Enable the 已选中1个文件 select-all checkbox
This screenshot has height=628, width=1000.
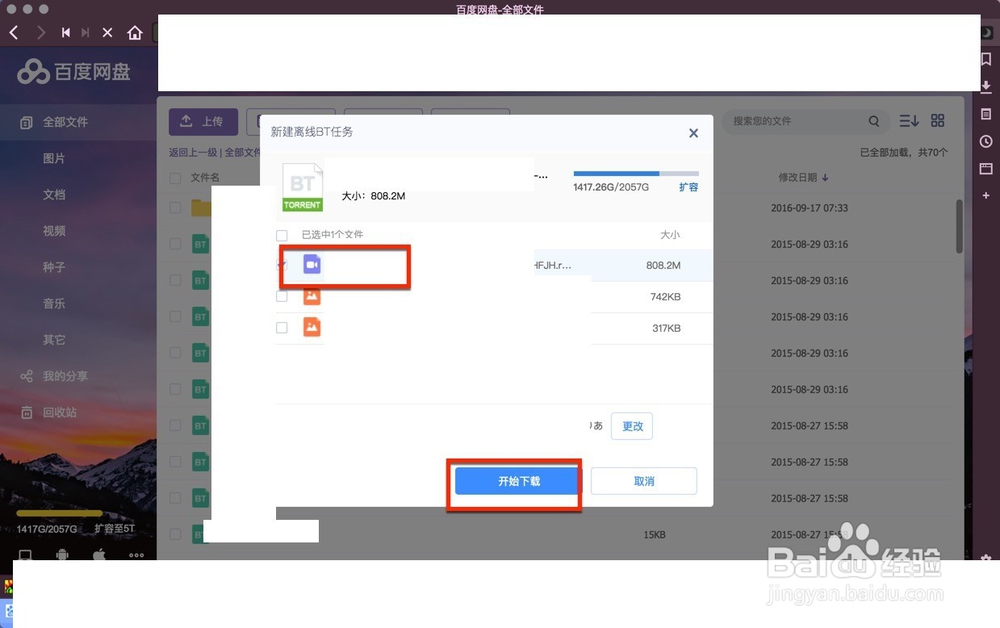tap(281, 234)
